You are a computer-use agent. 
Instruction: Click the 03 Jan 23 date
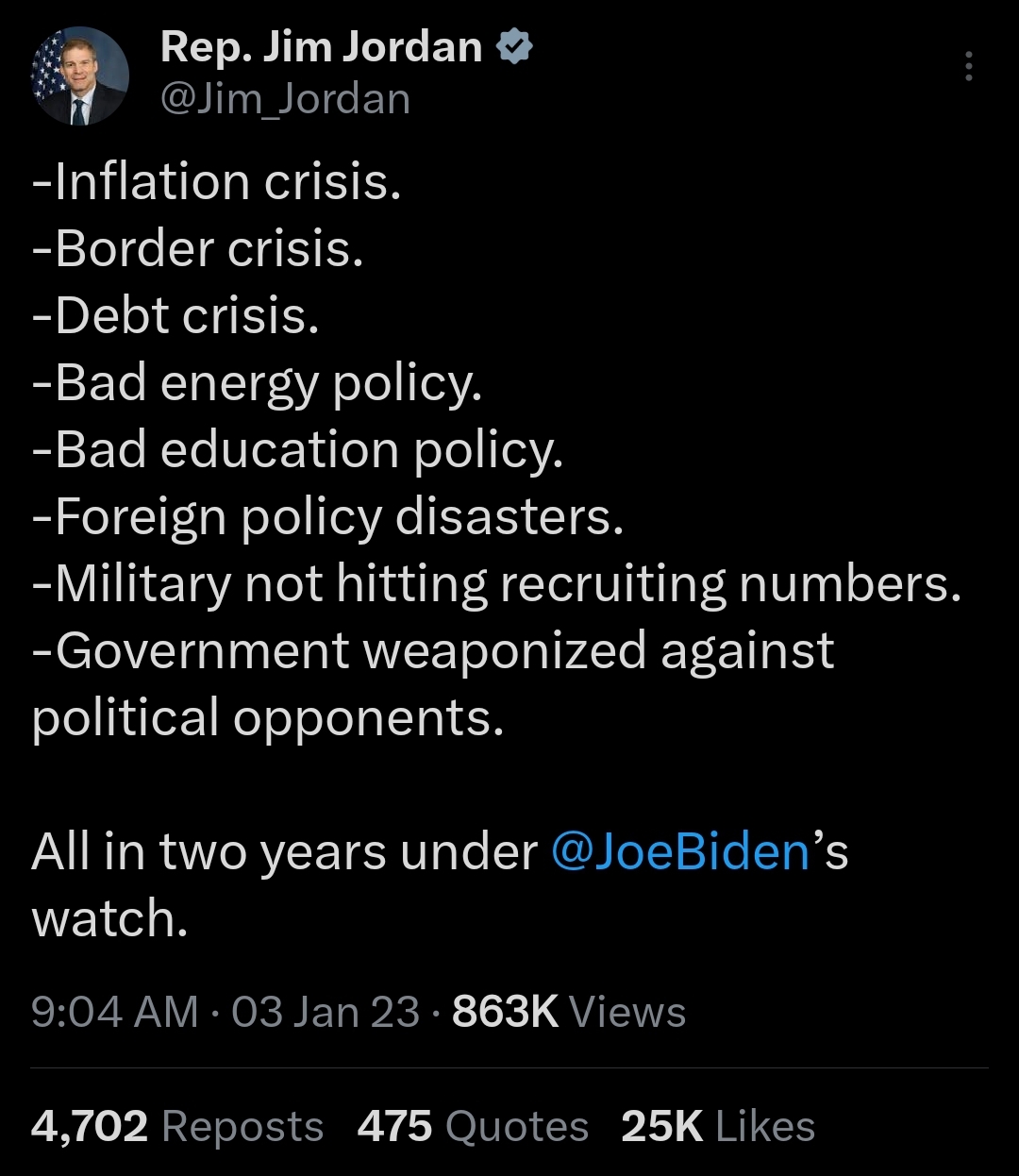[x=326, y=1012]
